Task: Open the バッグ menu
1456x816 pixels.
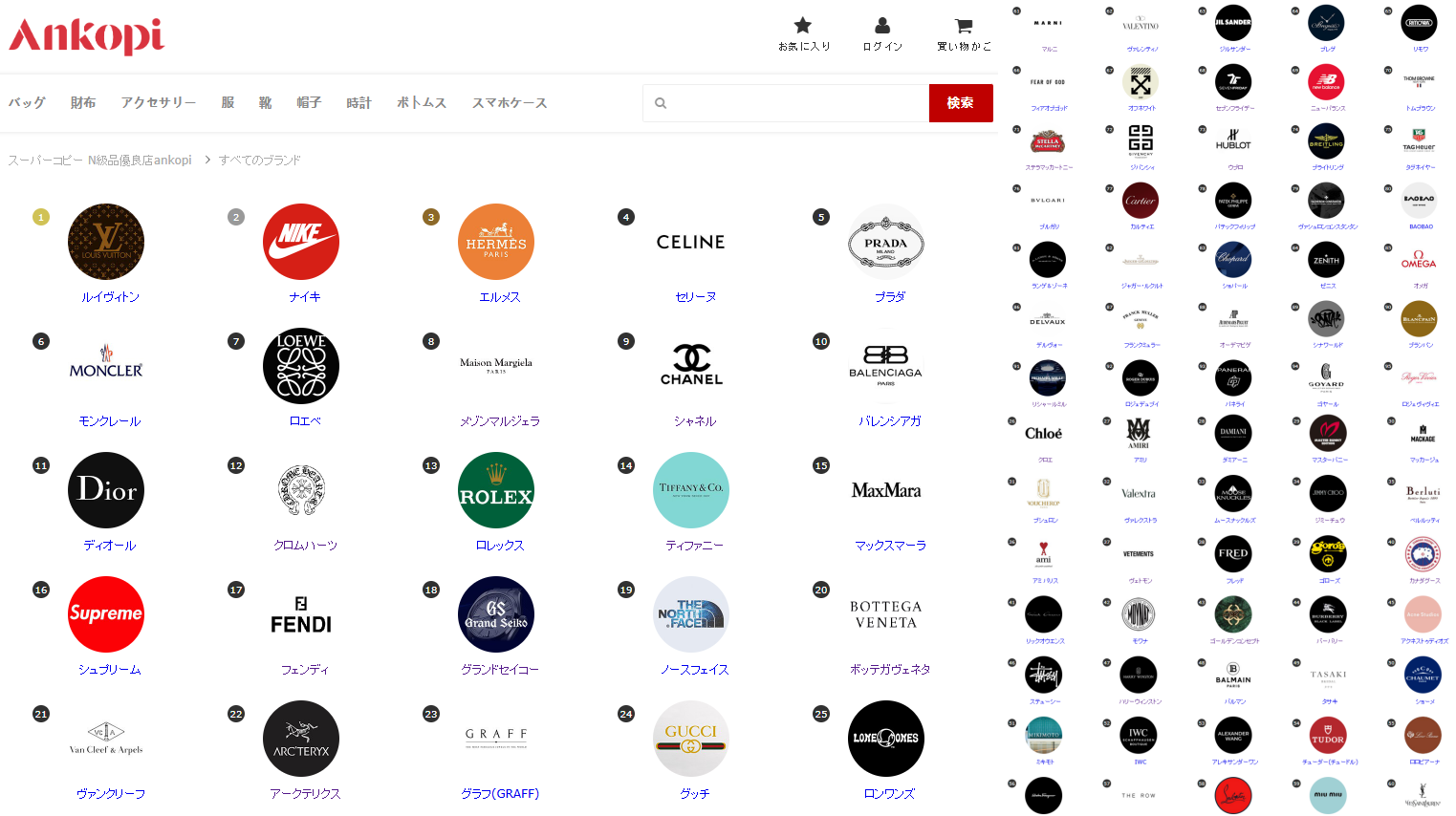Action: (x=27, y=103)
